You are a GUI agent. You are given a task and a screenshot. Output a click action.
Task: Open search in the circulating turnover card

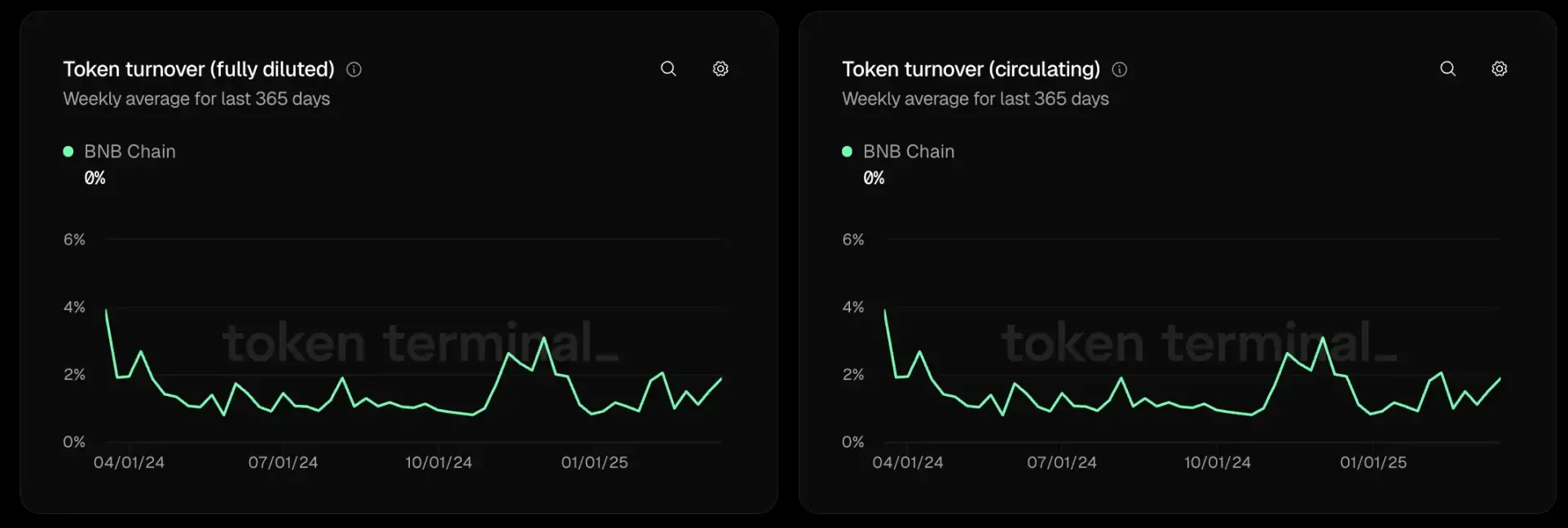[x=1447, y=68]
